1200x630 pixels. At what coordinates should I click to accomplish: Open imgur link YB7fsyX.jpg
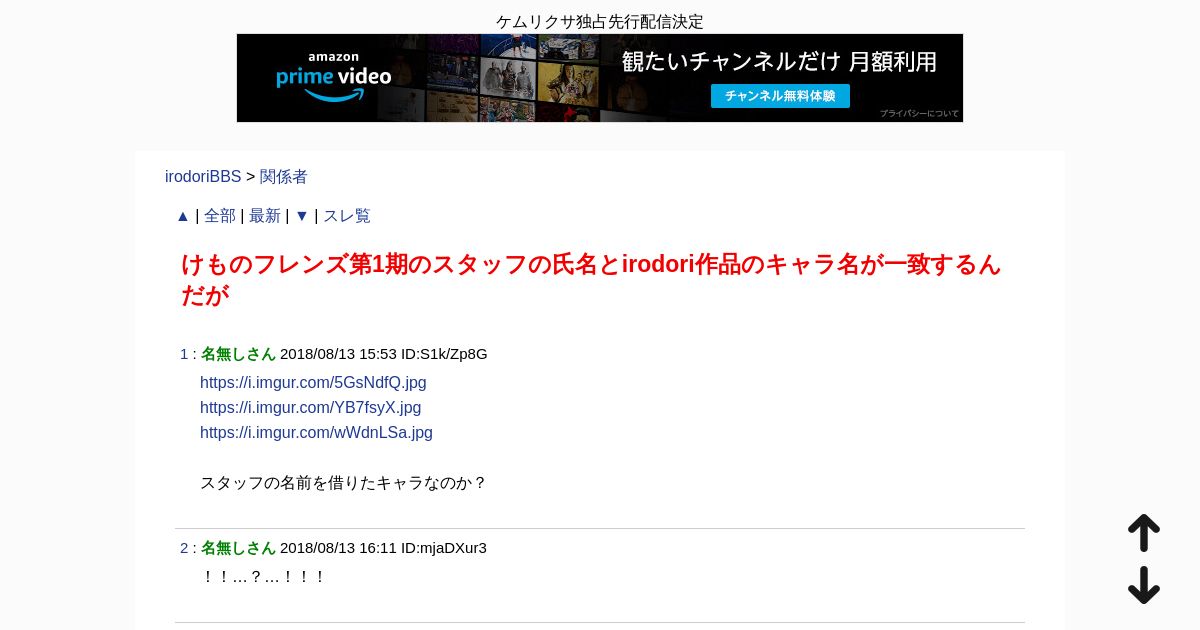[311, 408]
